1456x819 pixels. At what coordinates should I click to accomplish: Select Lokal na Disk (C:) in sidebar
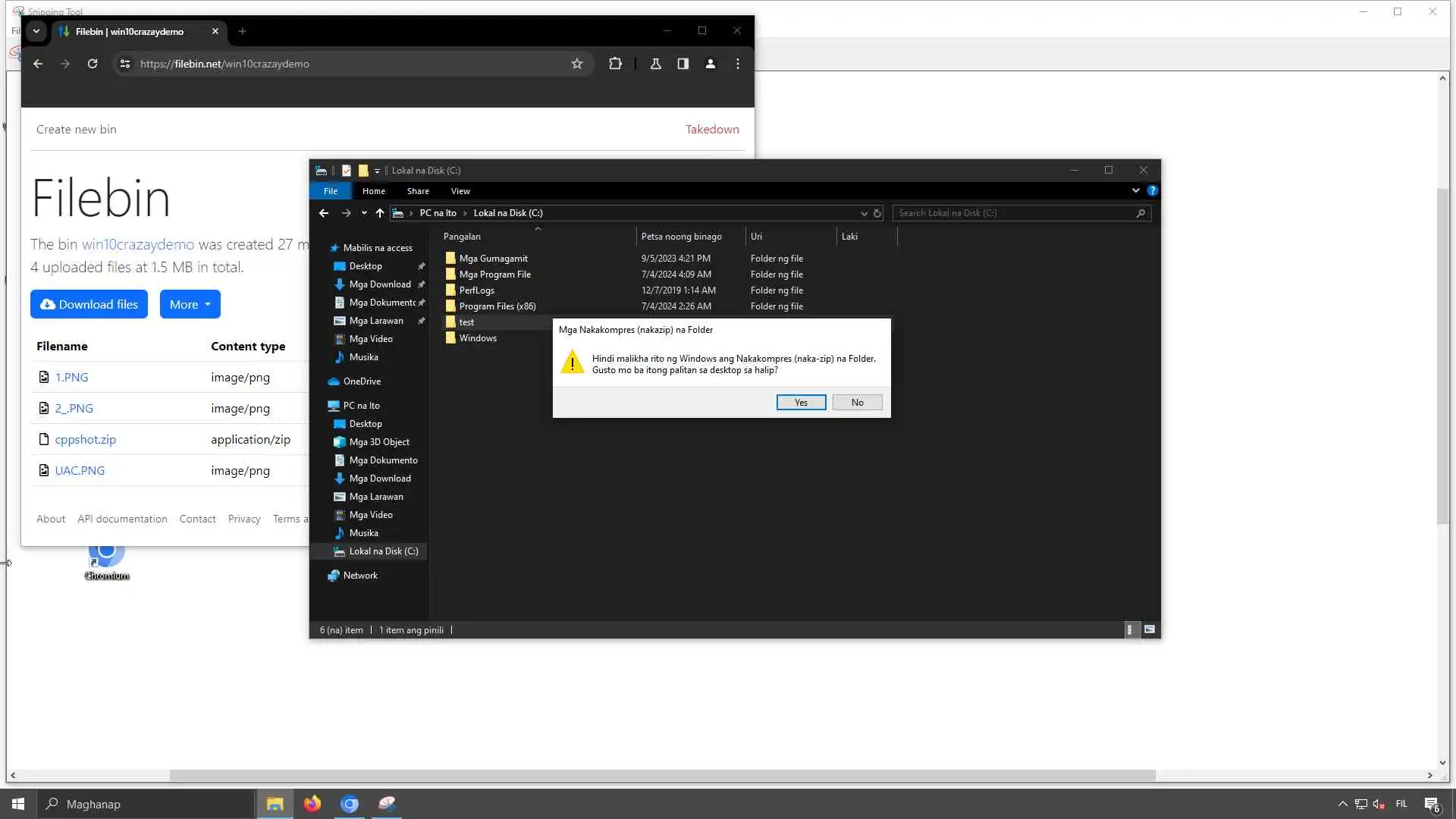[x=383, y=551]
